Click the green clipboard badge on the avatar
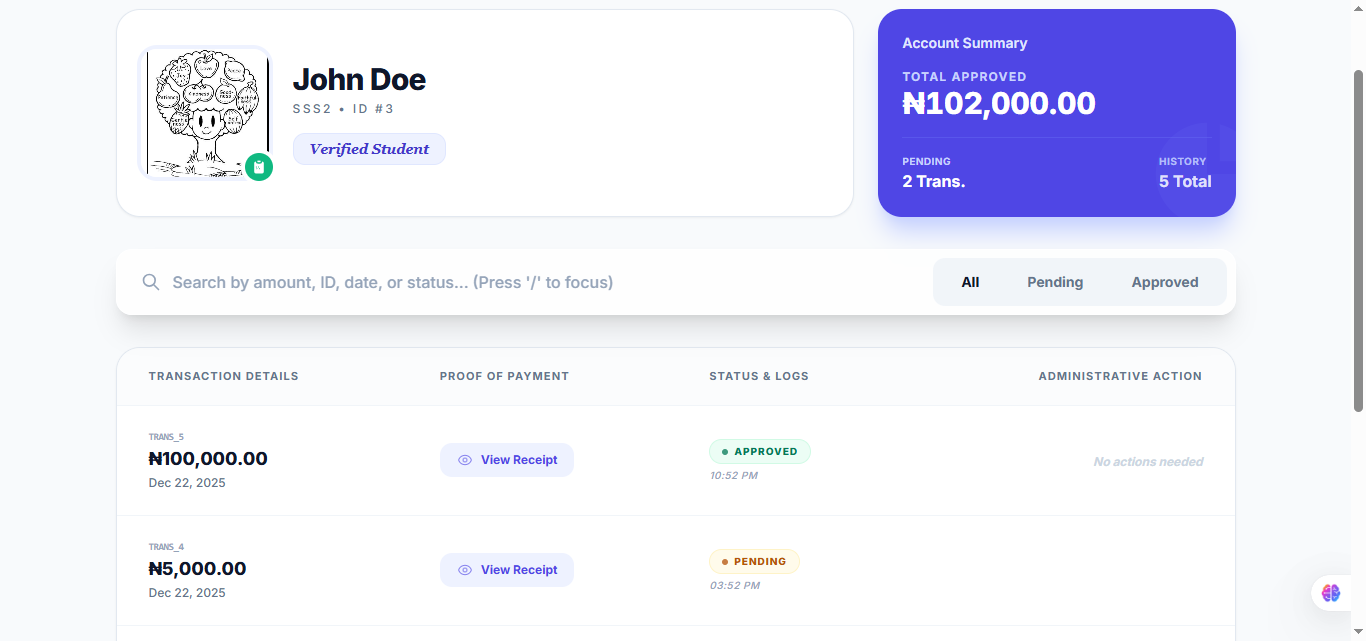This screenshot has width=1366, height=641. point(259,167)
